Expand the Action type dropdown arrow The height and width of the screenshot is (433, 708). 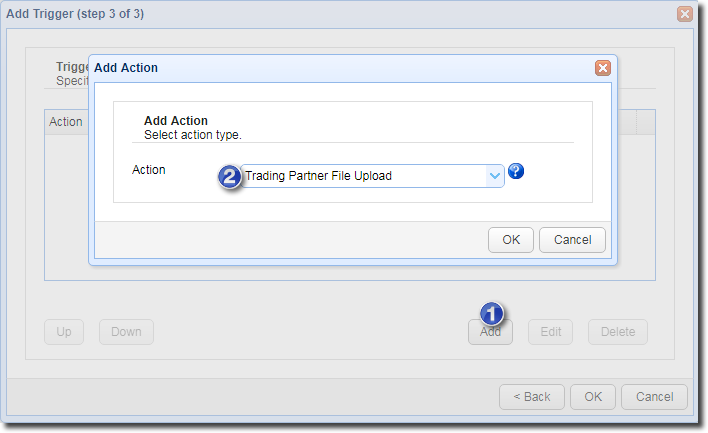coord(494,176)
